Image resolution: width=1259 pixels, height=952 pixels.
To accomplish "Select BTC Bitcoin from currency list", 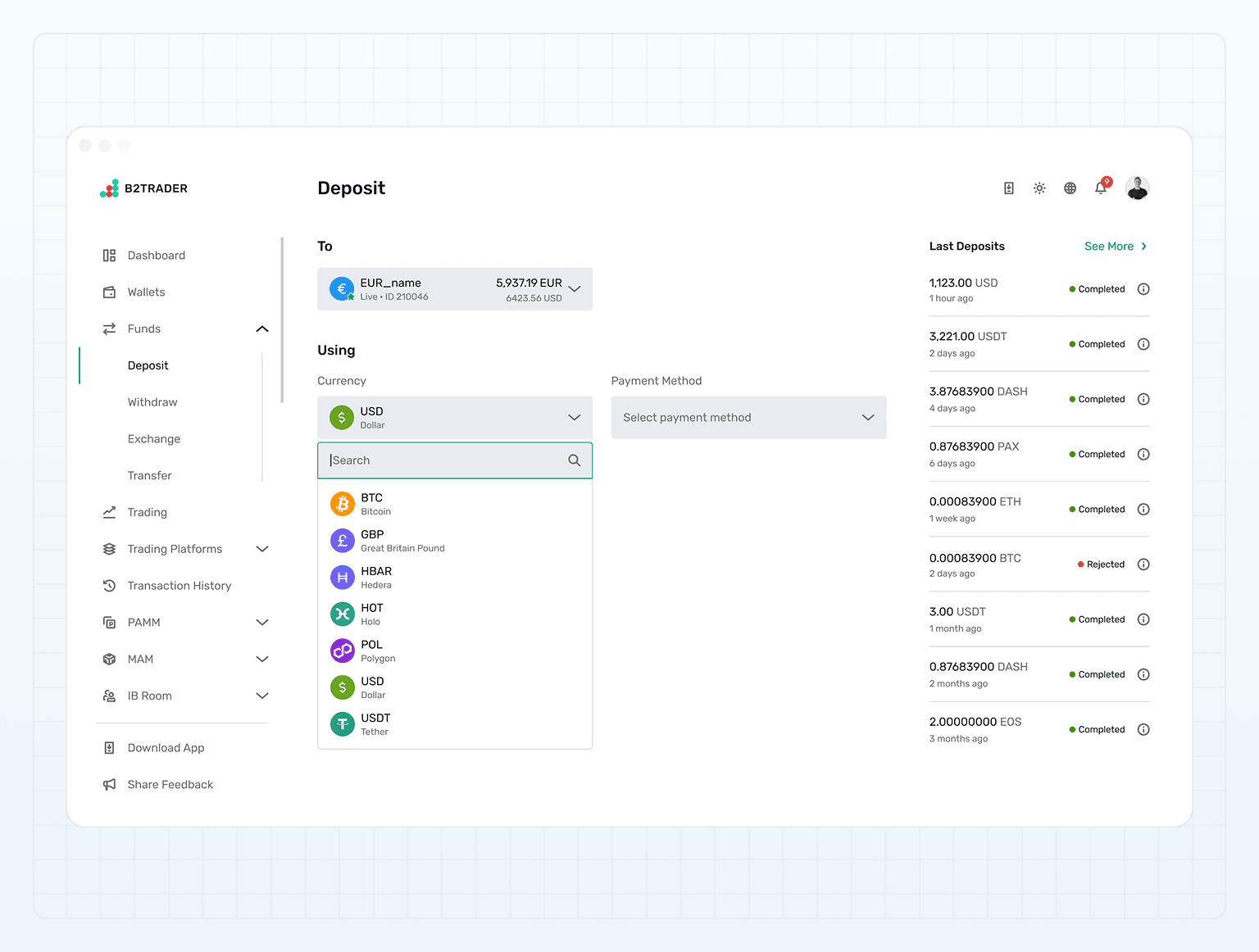I will coord(454,504).
